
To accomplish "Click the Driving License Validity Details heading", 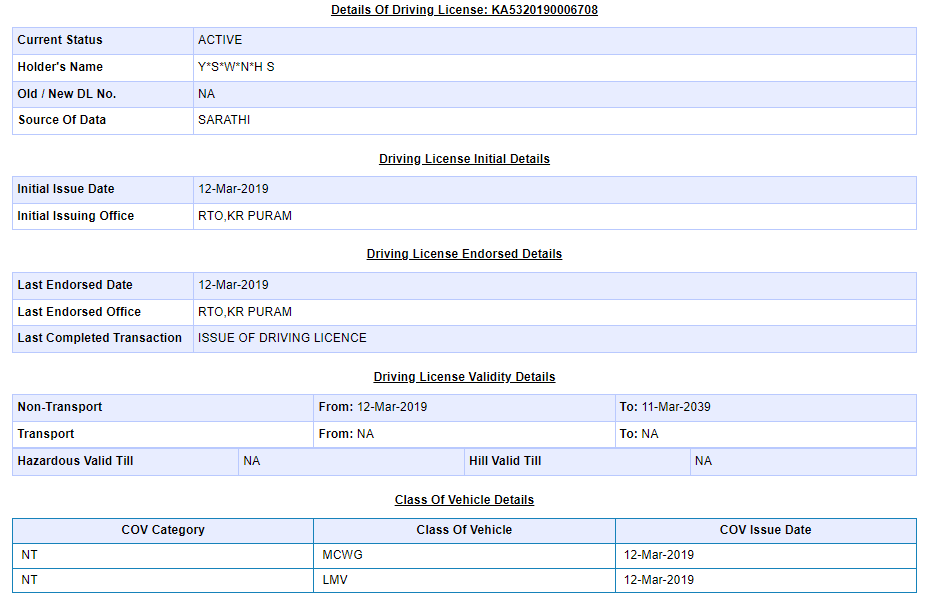I will pyautogui.click(x=464, y=377).
